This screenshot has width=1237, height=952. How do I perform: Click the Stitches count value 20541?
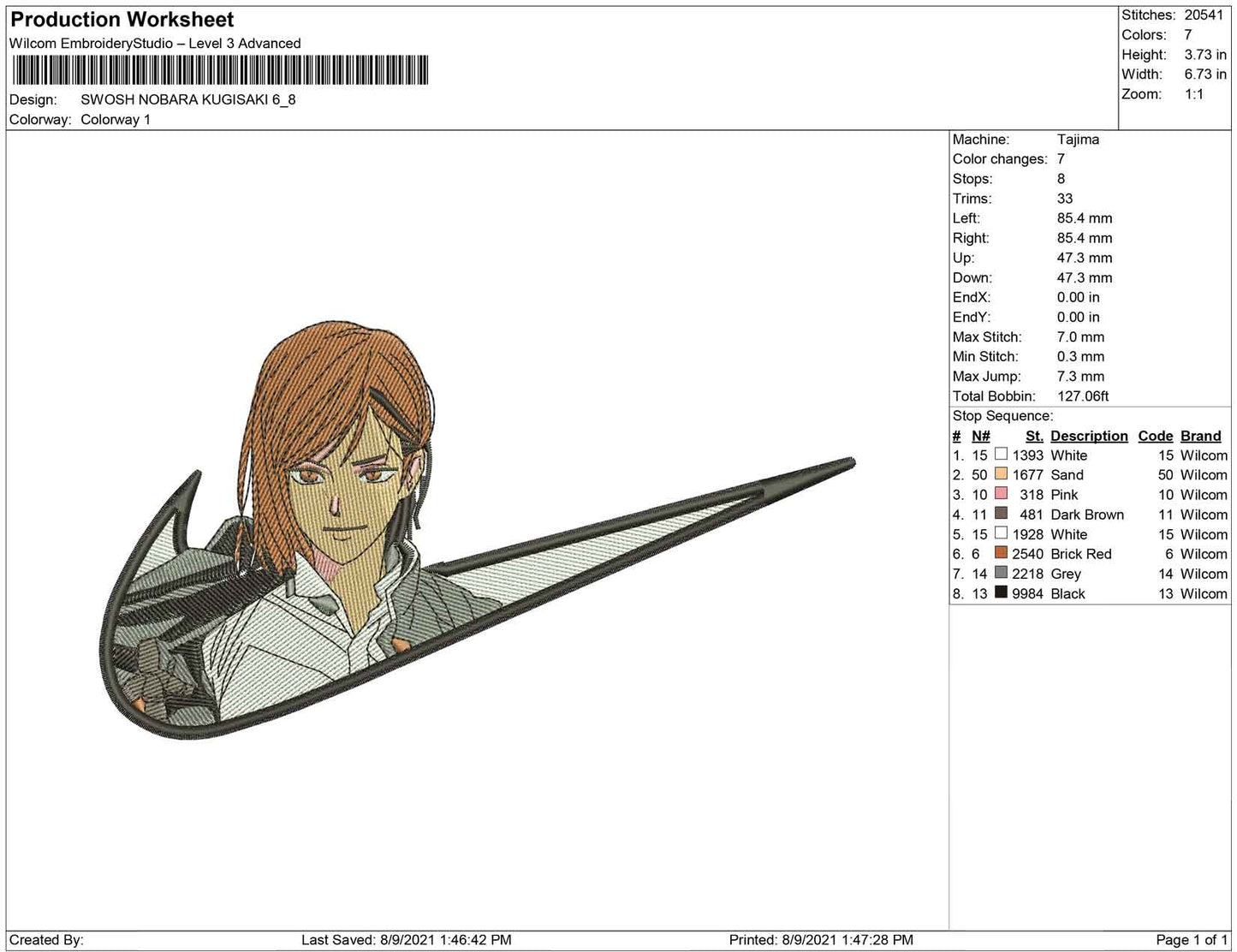tap(1204, 15)
